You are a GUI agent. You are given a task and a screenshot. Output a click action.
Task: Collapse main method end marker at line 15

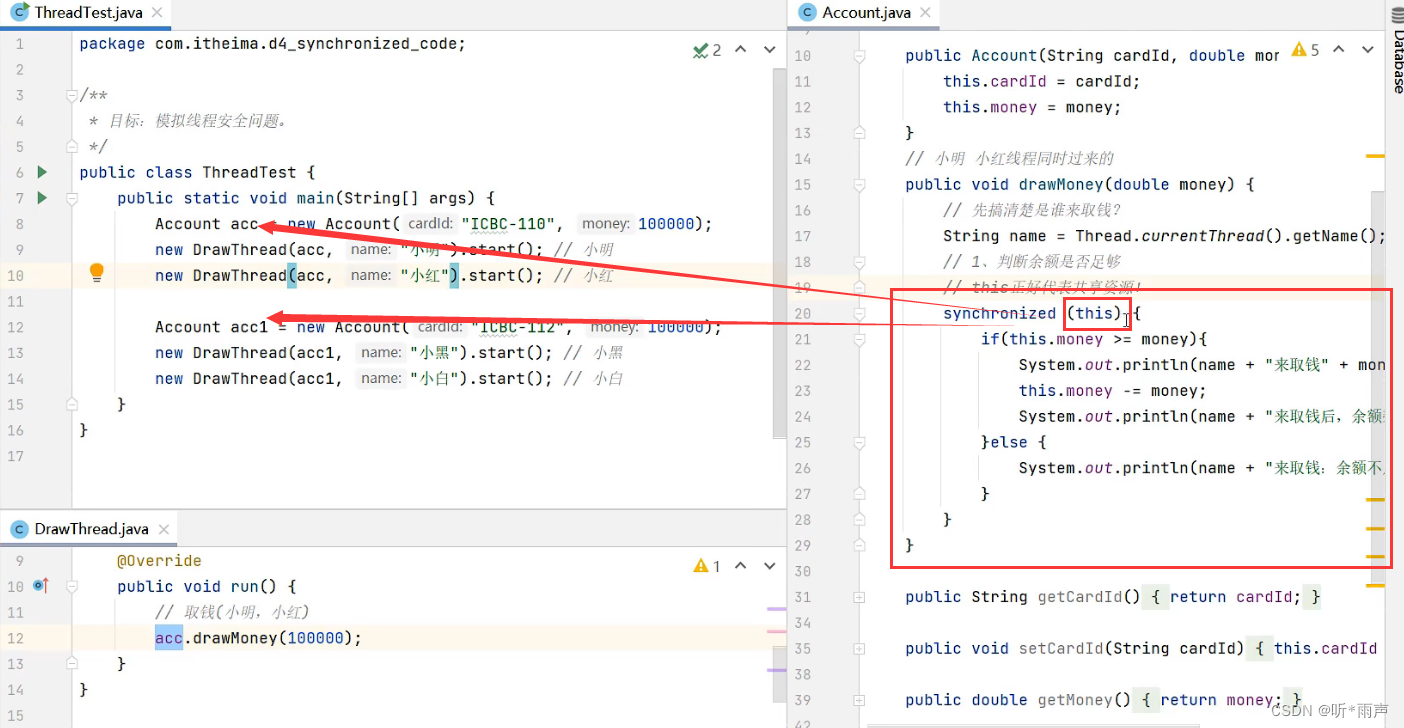71,404
